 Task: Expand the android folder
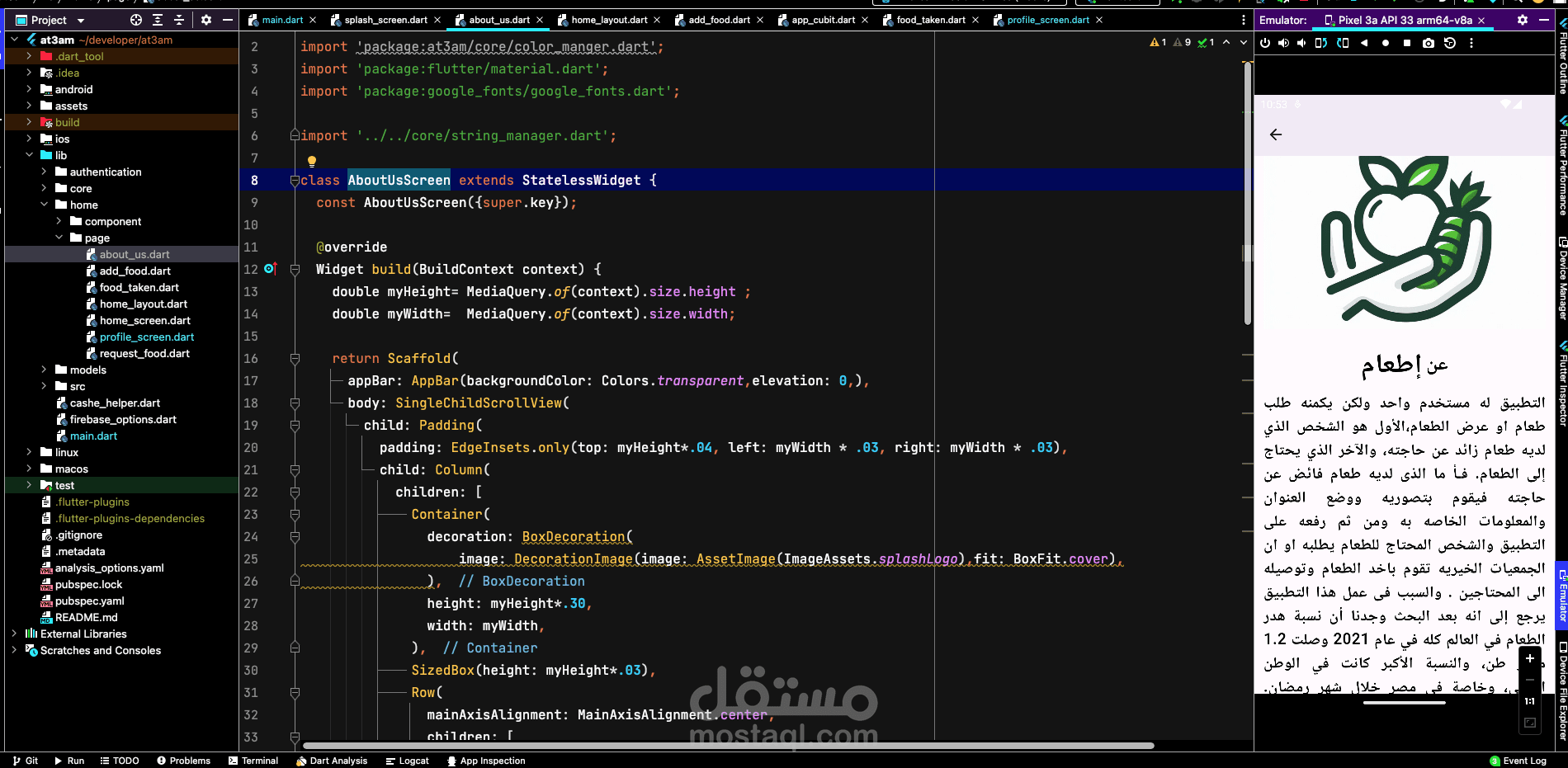coord(29,89)
